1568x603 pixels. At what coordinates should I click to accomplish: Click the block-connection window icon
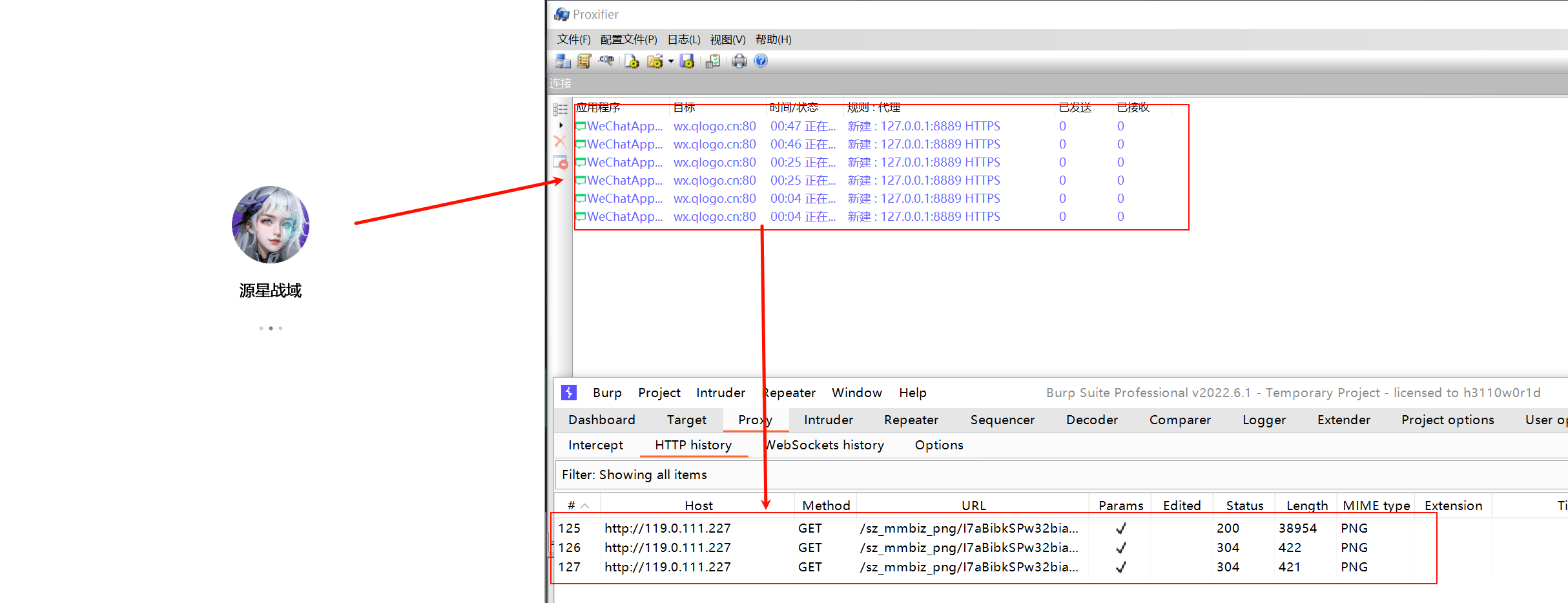[x=561, y=161]
